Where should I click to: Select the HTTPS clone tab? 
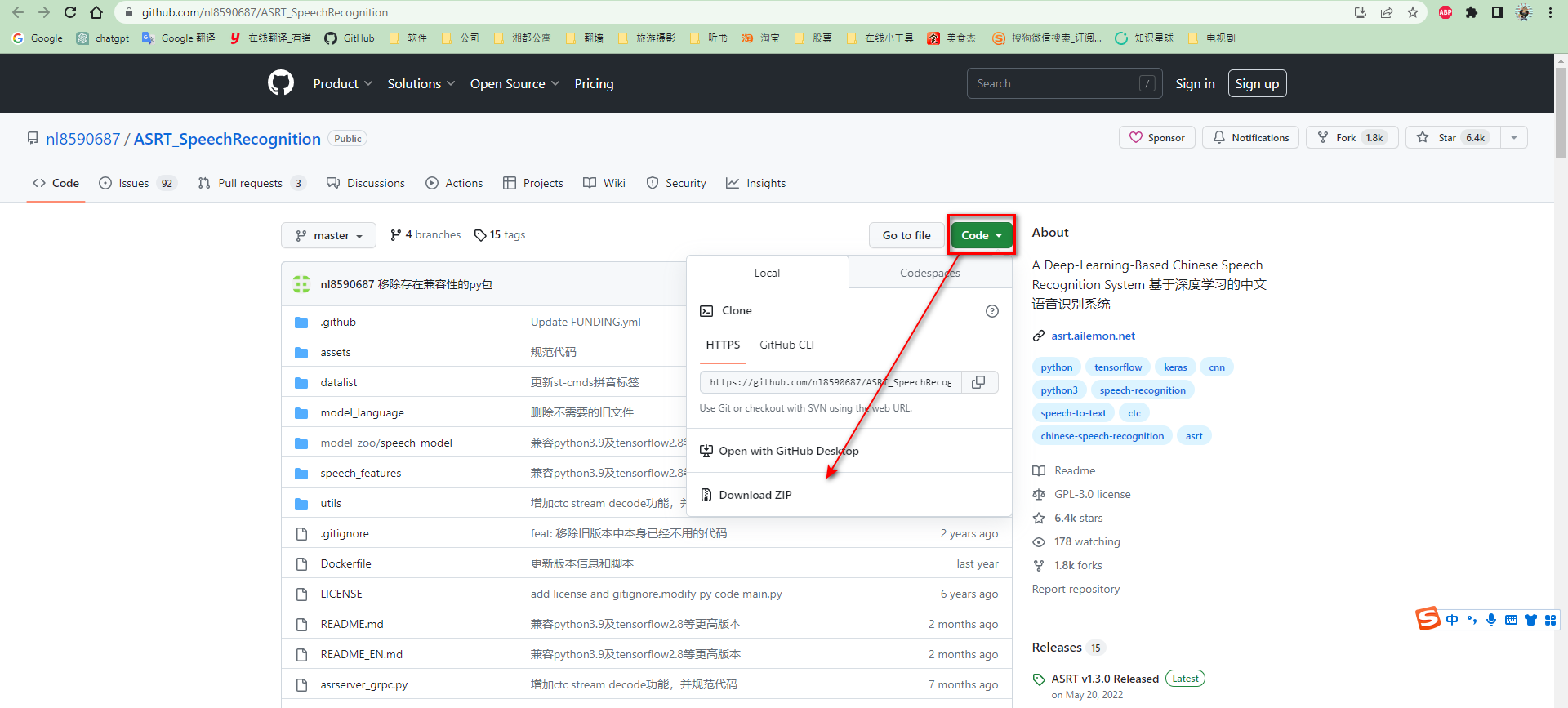tap(723, 345)
